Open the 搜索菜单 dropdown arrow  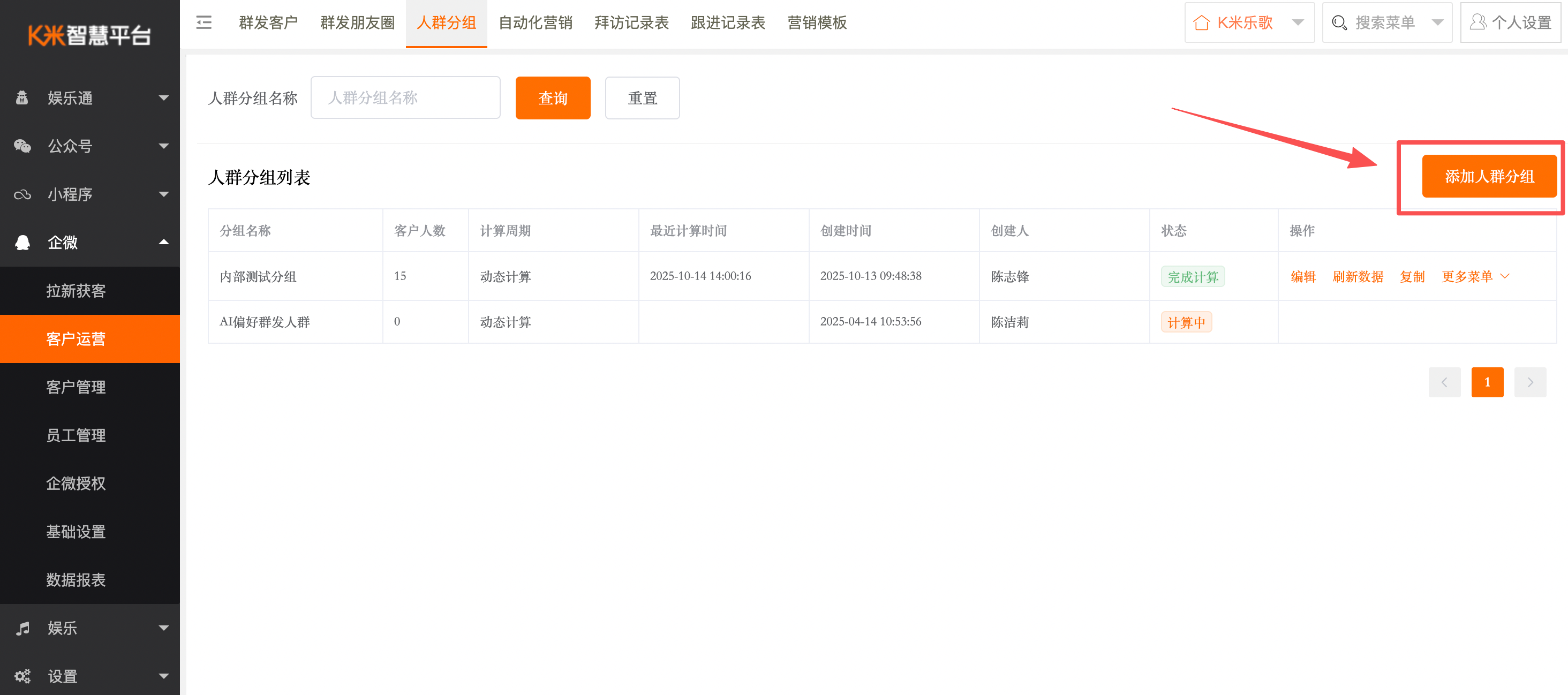(x=1437, y=22)
